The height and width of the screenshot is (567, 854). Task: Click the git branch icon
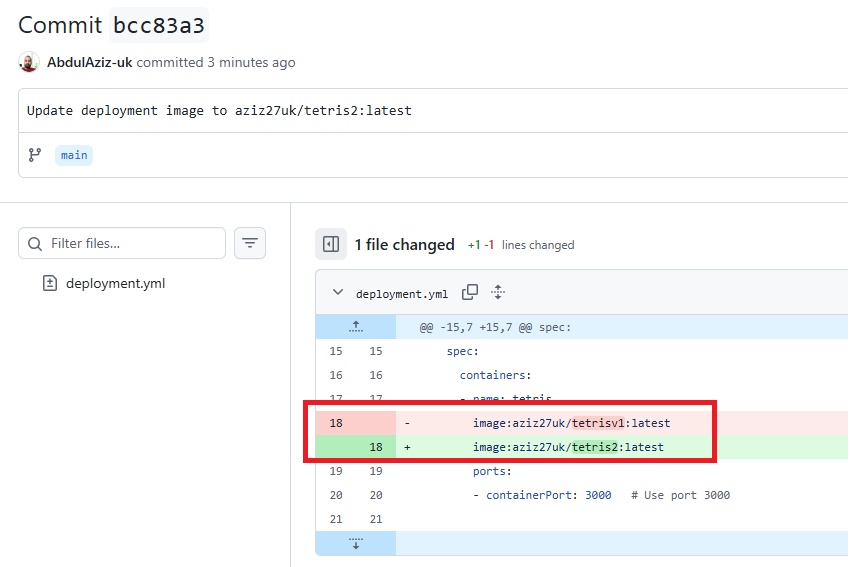[x=35, y=155]
